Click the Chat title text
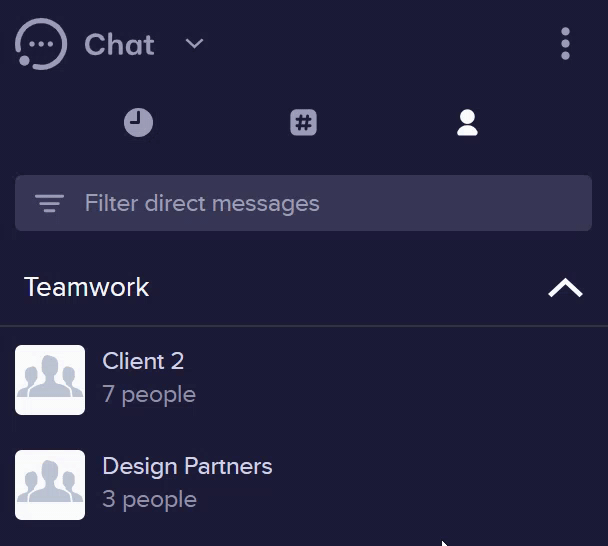 point(119,45)
